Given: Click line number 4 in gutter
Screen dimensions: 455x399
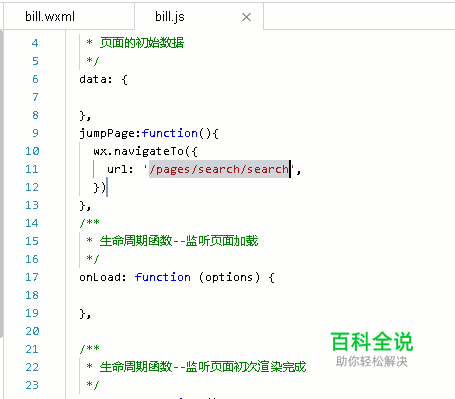Looking at the screenshot, I should tap(35, 43).
